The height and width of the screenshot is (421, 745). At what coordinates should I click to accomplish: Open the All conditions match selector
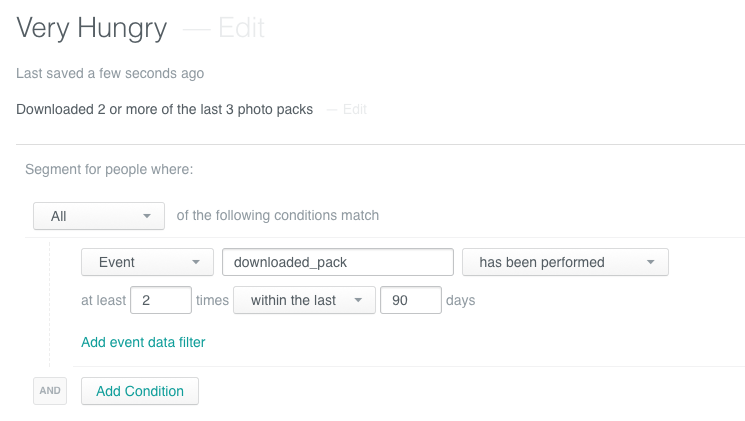(x=99, y=216)
